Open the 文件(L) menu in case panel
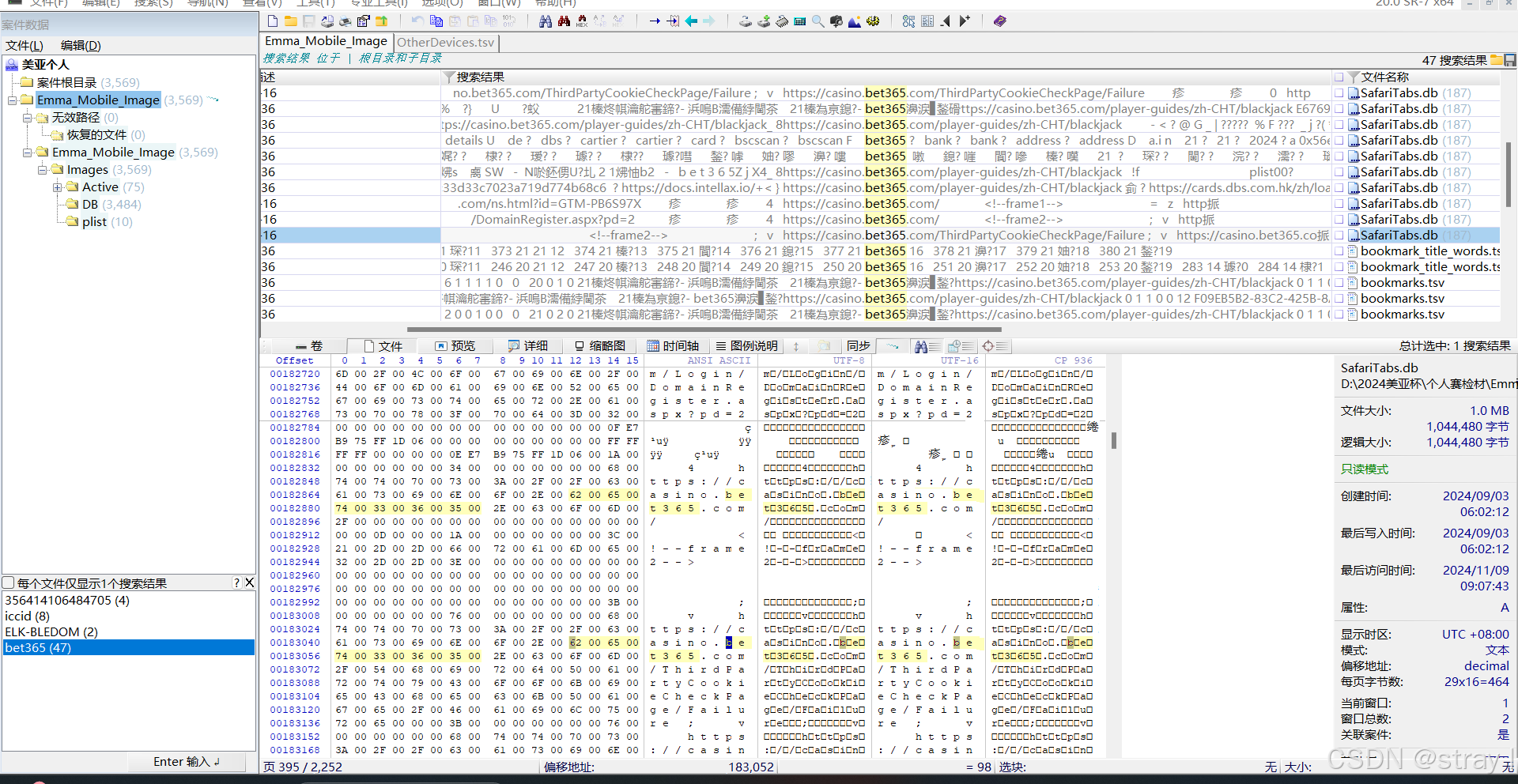The width and height of the screenshot is (1518, 784). point(25,46)
